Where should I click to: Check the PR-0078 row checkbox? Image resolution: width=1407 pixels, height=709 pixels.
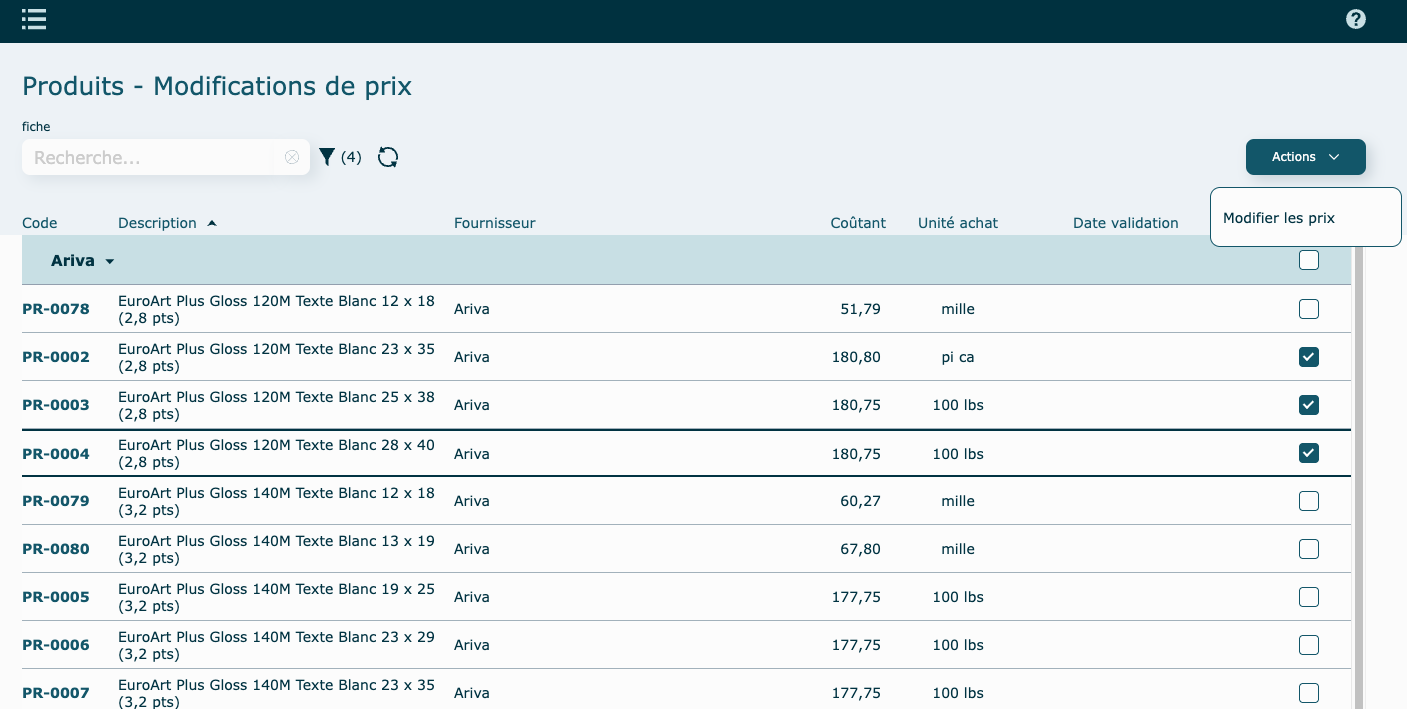tap(1308, 309)
